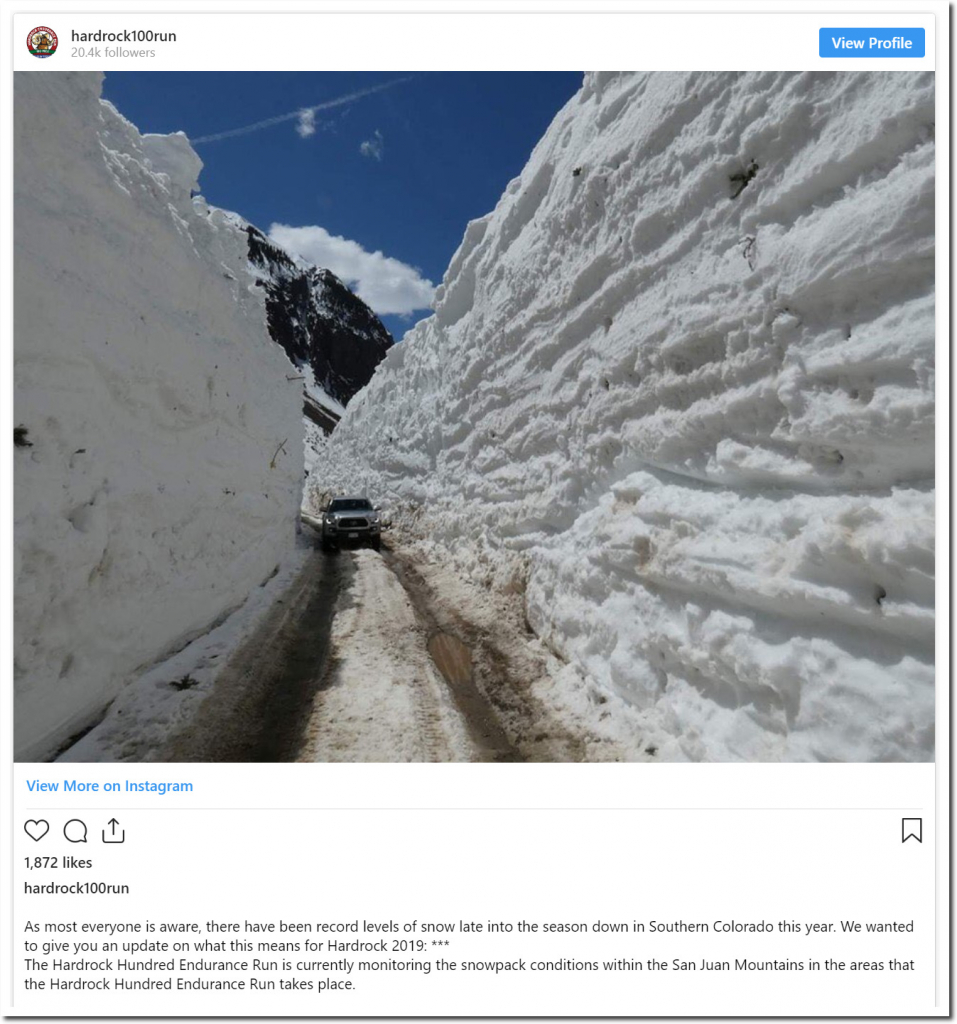Image resolution: width=957 pixels, height=1024 pixels.
Task: Select the paragraph starting with "The Hardrock Hundred"
Action: click(468, 974)
